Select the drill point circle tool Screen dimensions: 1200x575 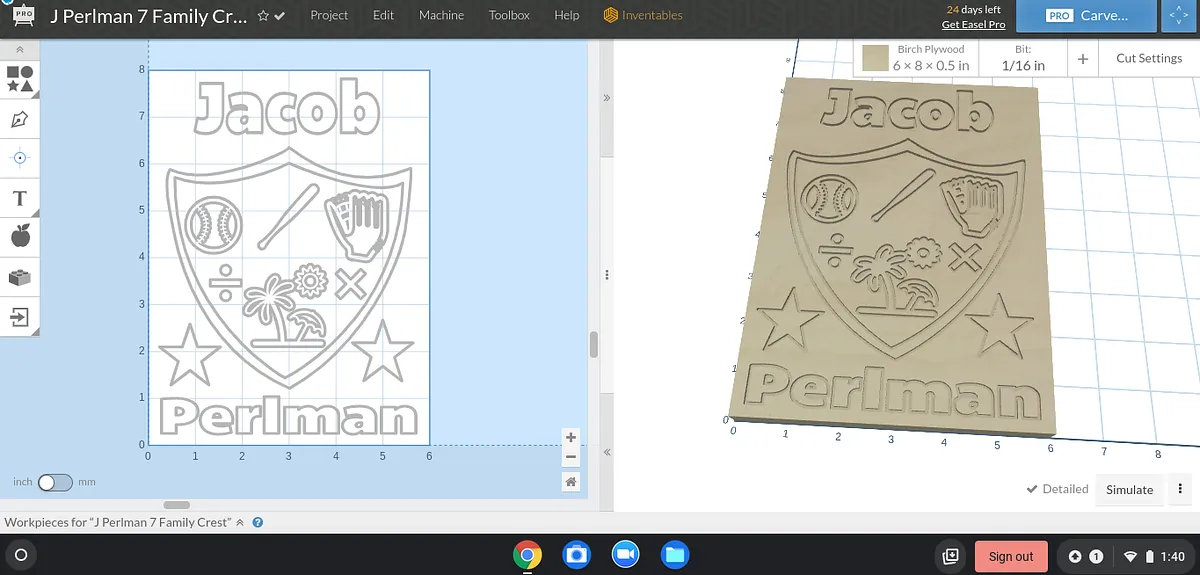(x=19, y=158)
